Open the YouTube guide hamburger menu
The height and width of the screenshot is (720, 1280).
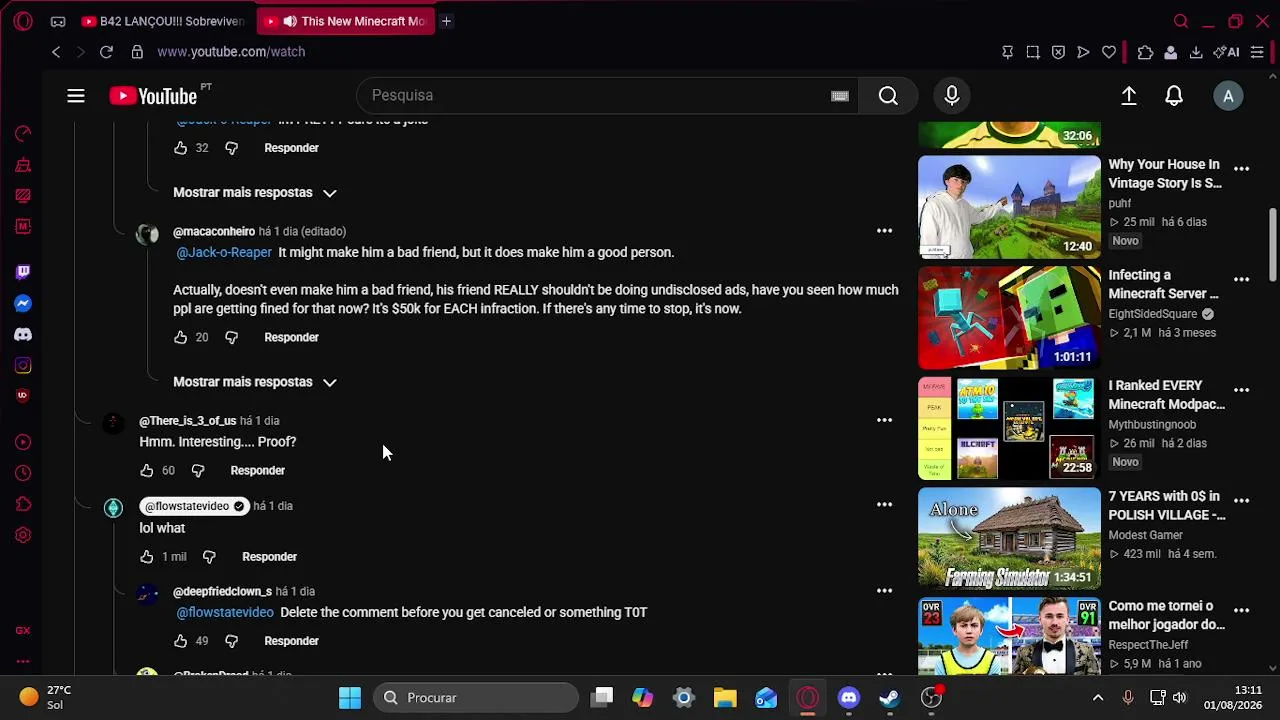coord(76,96)
